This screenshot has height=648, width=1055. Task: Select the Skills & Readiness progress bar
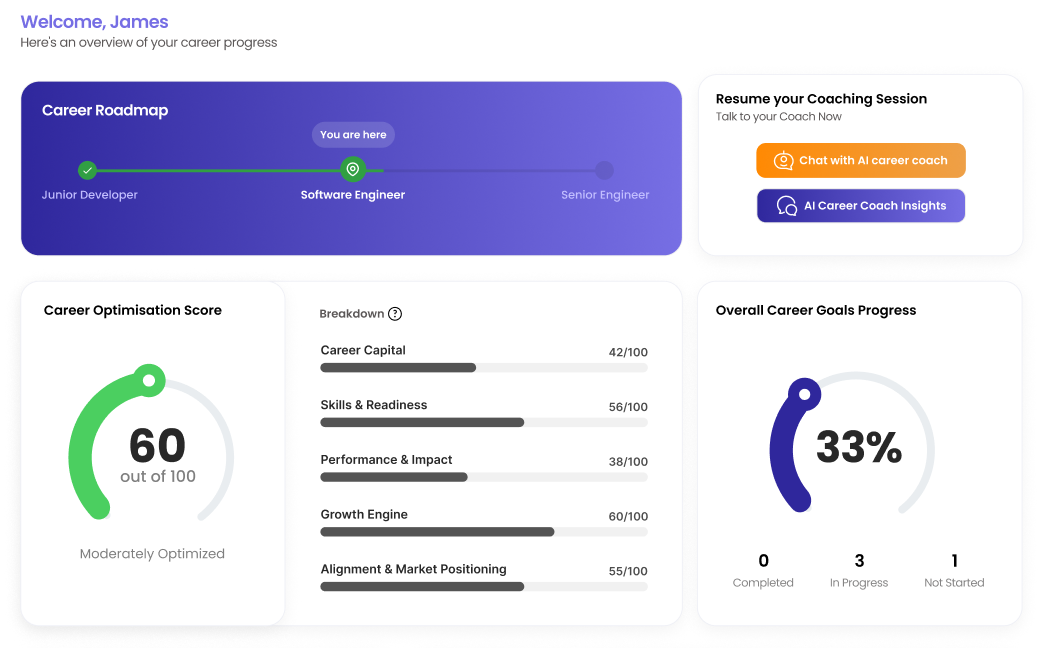483,423
